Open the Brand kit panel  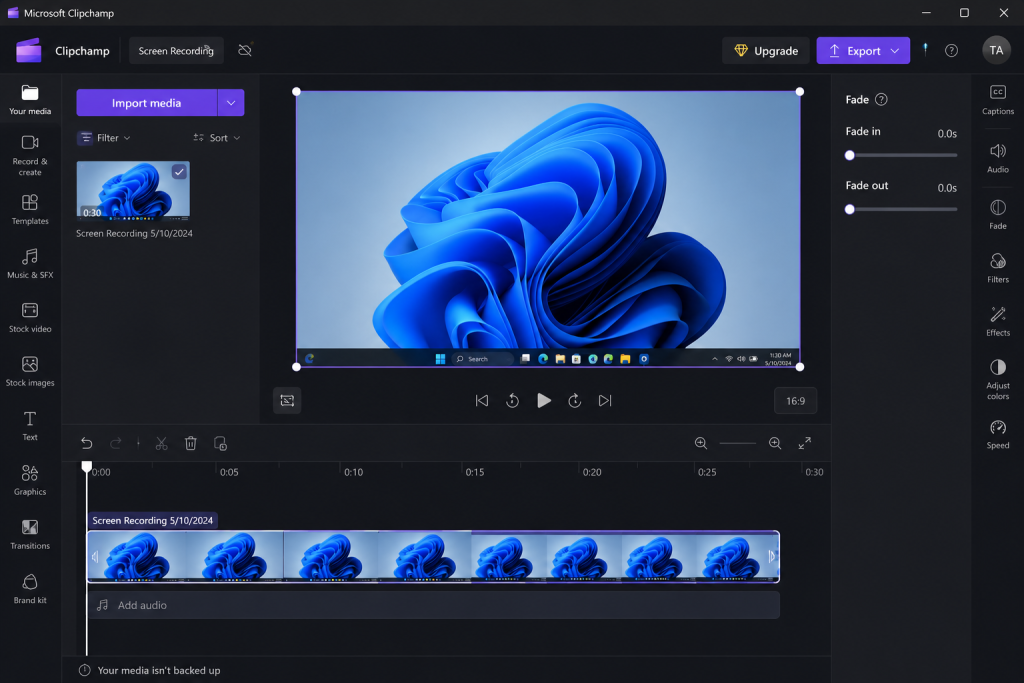click(x=30, y=589)
